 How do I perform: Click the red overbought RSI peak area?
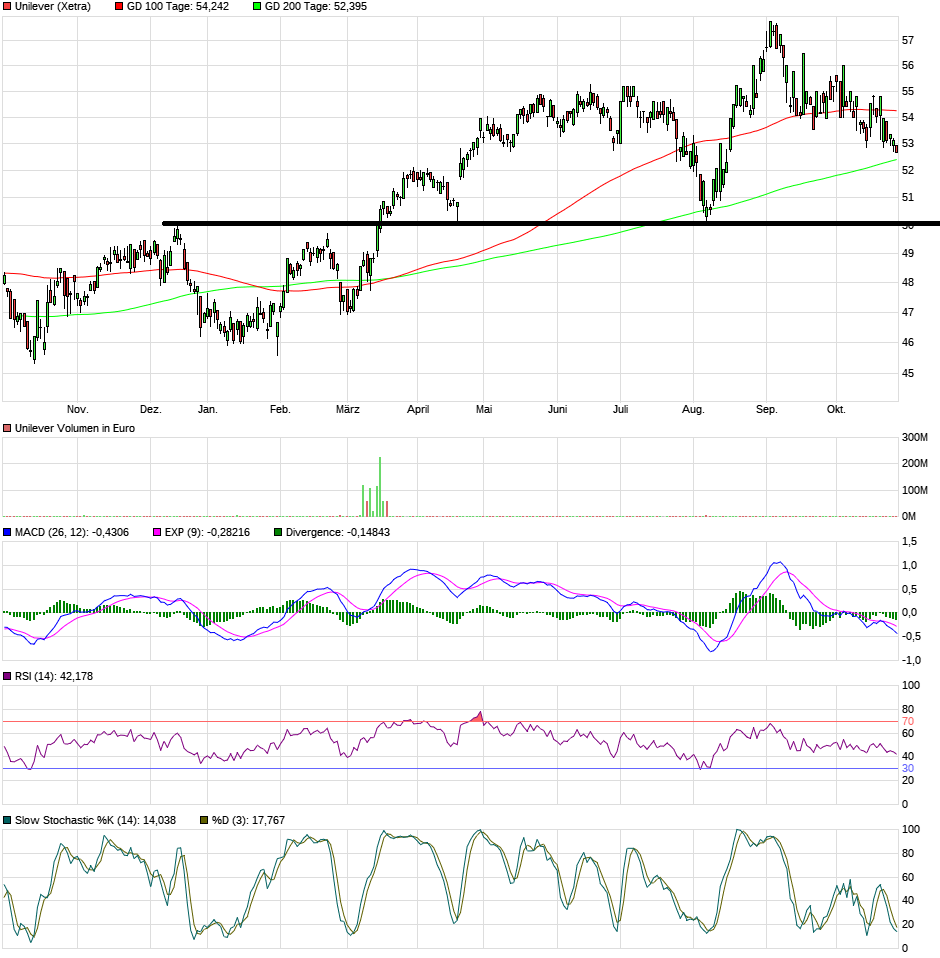click(x=478, y=717)
